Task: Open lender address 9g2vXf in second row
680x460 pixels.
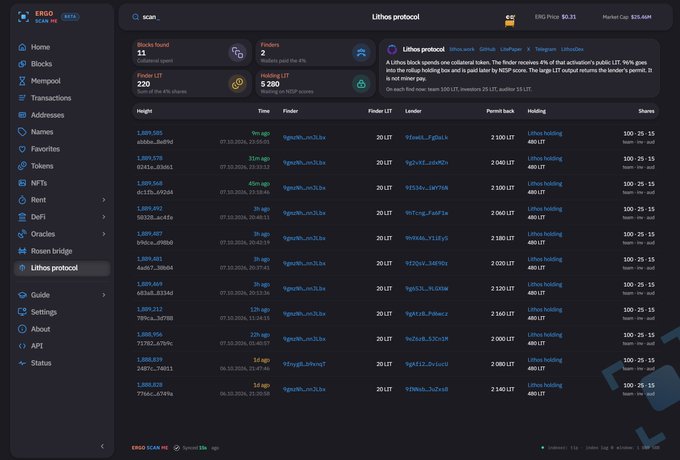Action: point(426,163)
